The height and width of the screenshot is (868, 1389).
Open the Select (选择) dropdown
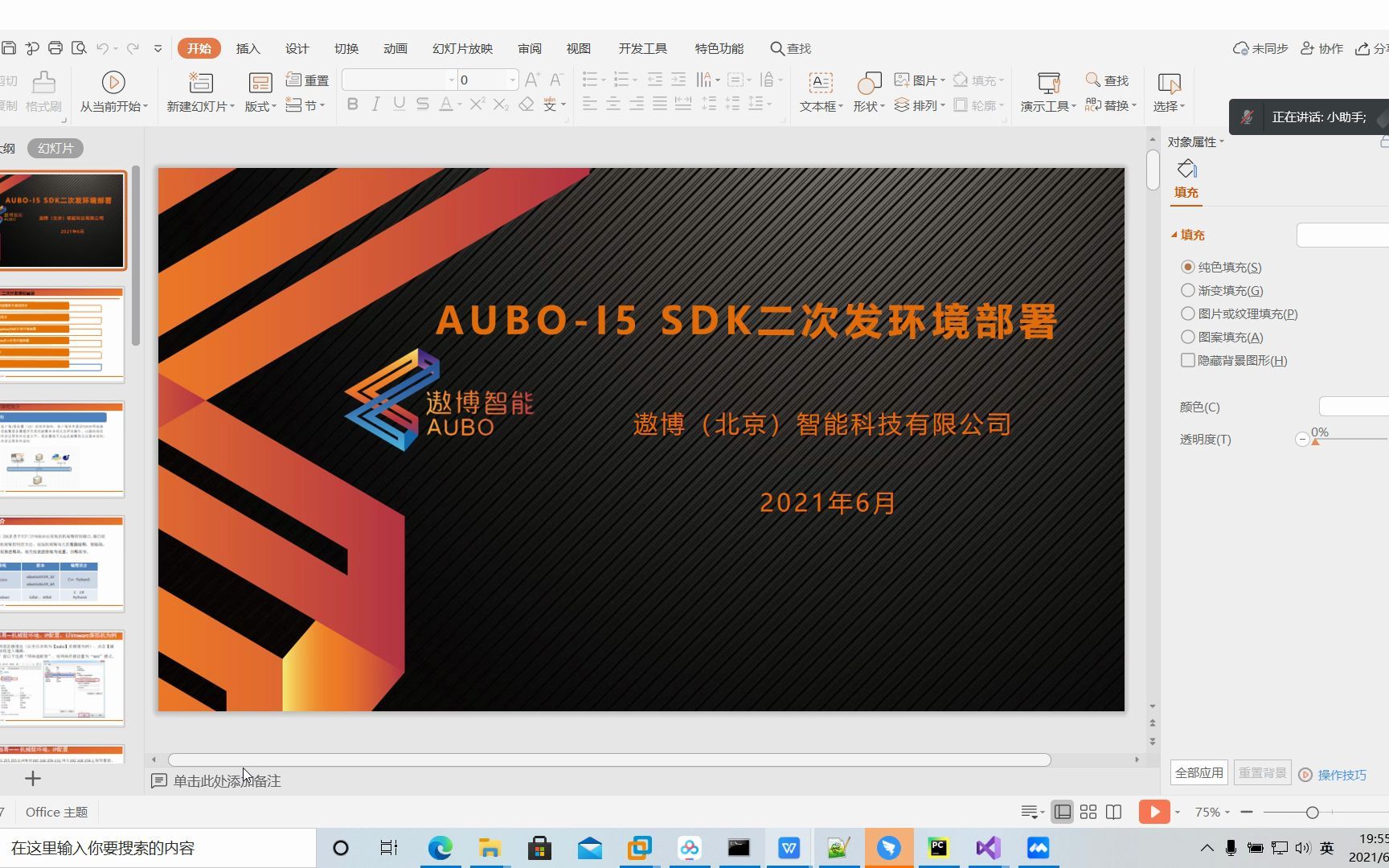[1169, 106]
